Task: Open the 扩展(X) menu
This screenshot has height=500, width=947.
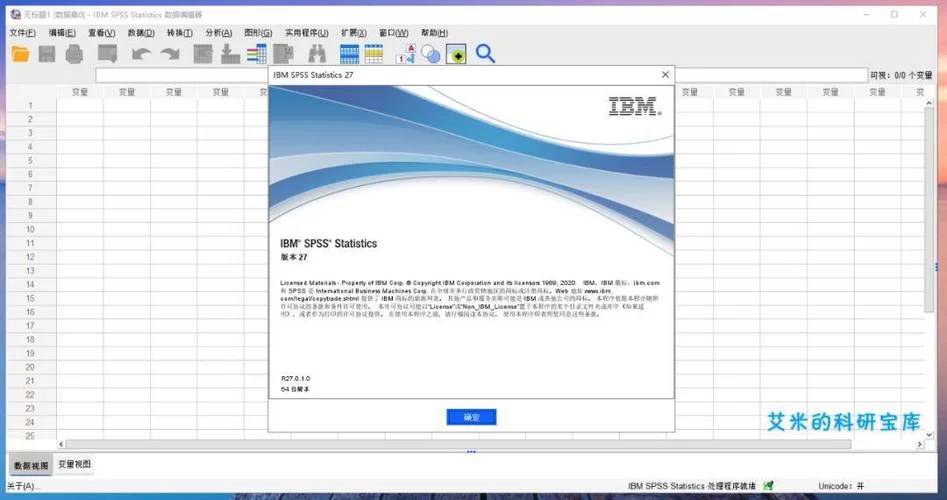Action: 354,33
